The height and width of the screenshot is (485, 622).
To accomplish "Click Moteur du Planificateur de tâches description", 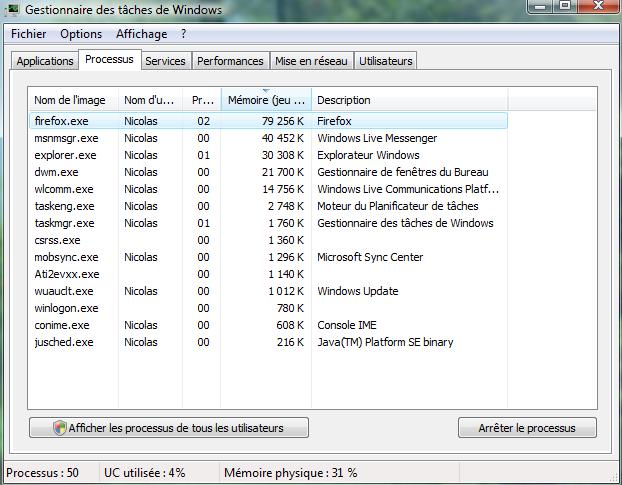I will click(397, 206).
